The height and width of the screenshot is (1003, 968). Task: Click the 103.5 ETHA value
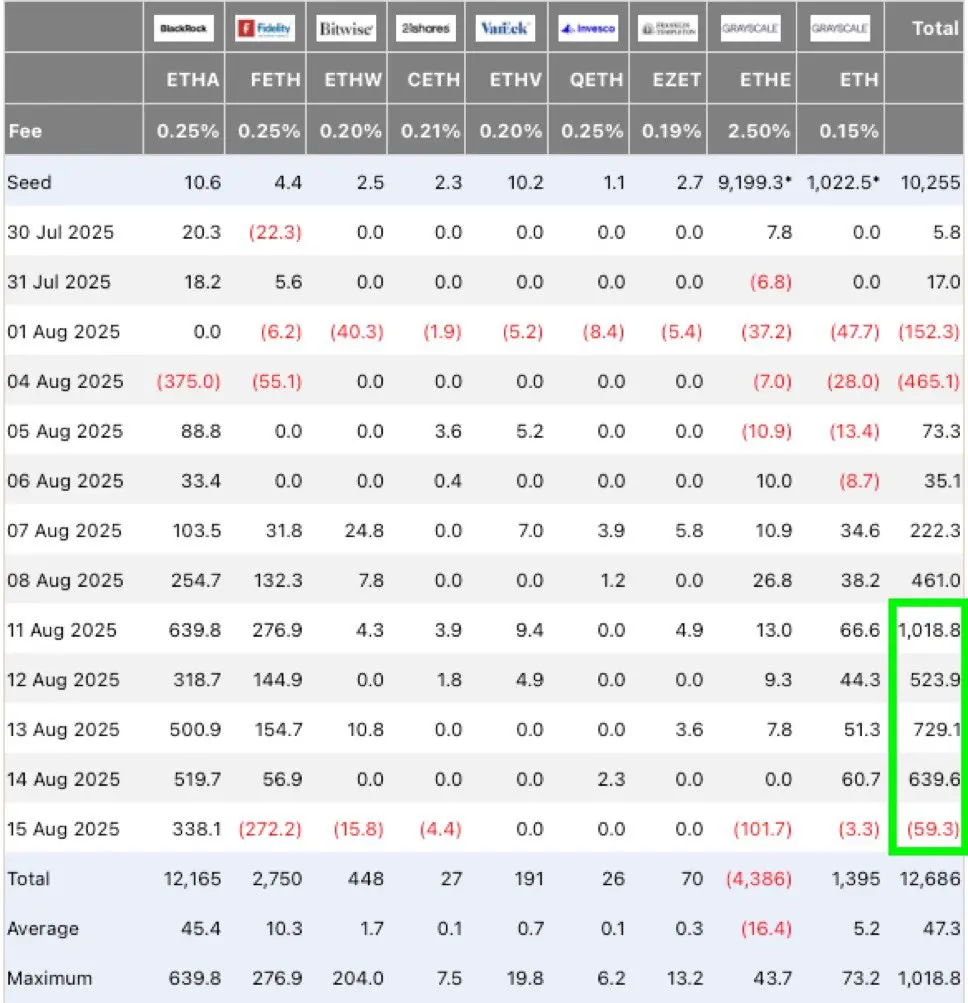pos(197,530)
